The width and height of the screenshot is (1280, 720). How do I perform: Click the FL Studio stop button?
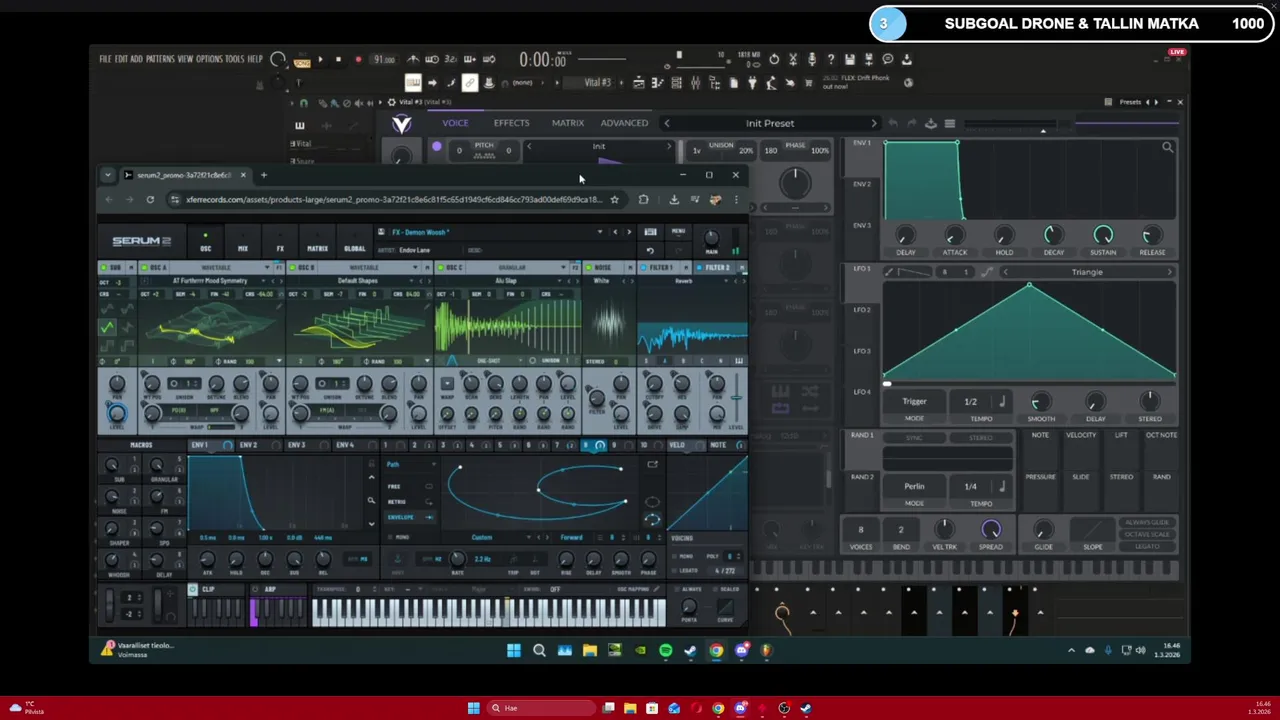[x=338, y=60]
